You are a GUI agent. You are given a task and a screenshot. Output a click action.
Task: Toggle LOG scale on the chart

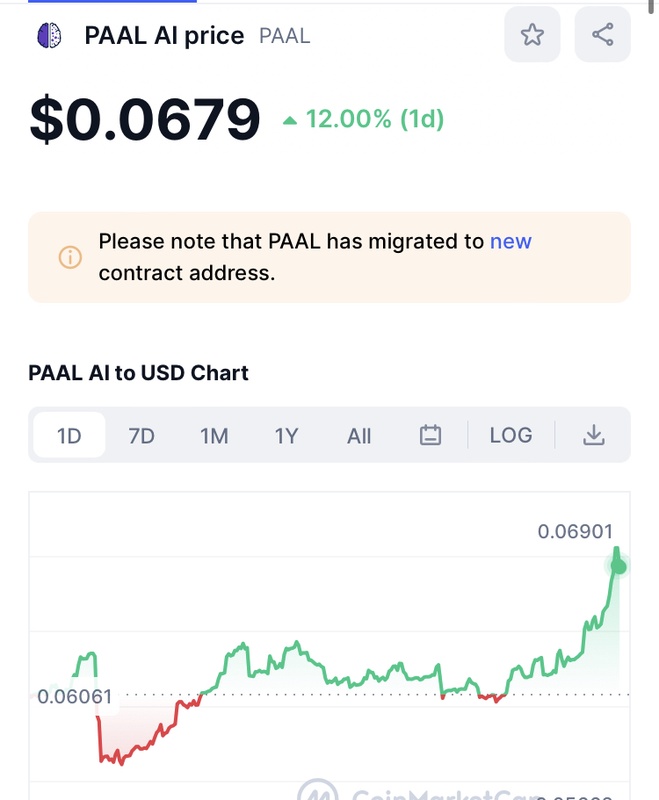(x=510, y=435)
